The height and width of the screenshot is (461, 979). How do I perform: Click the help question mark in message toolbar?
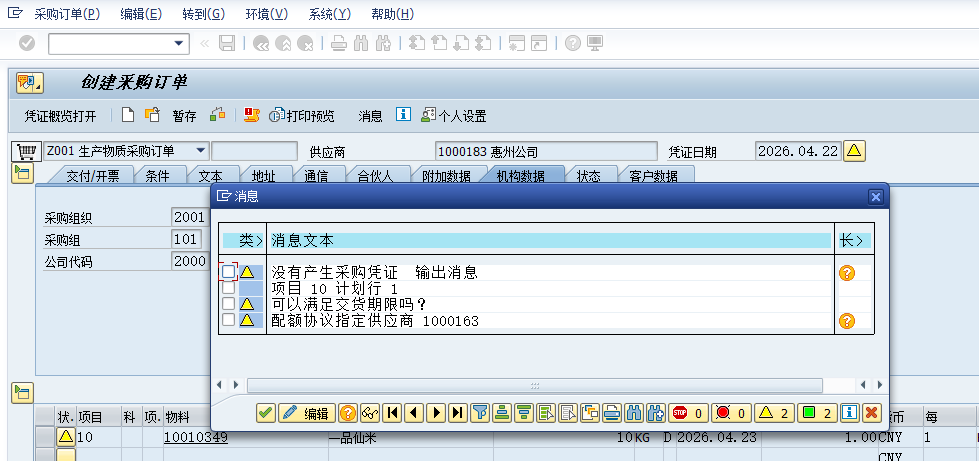pos(348,413)
